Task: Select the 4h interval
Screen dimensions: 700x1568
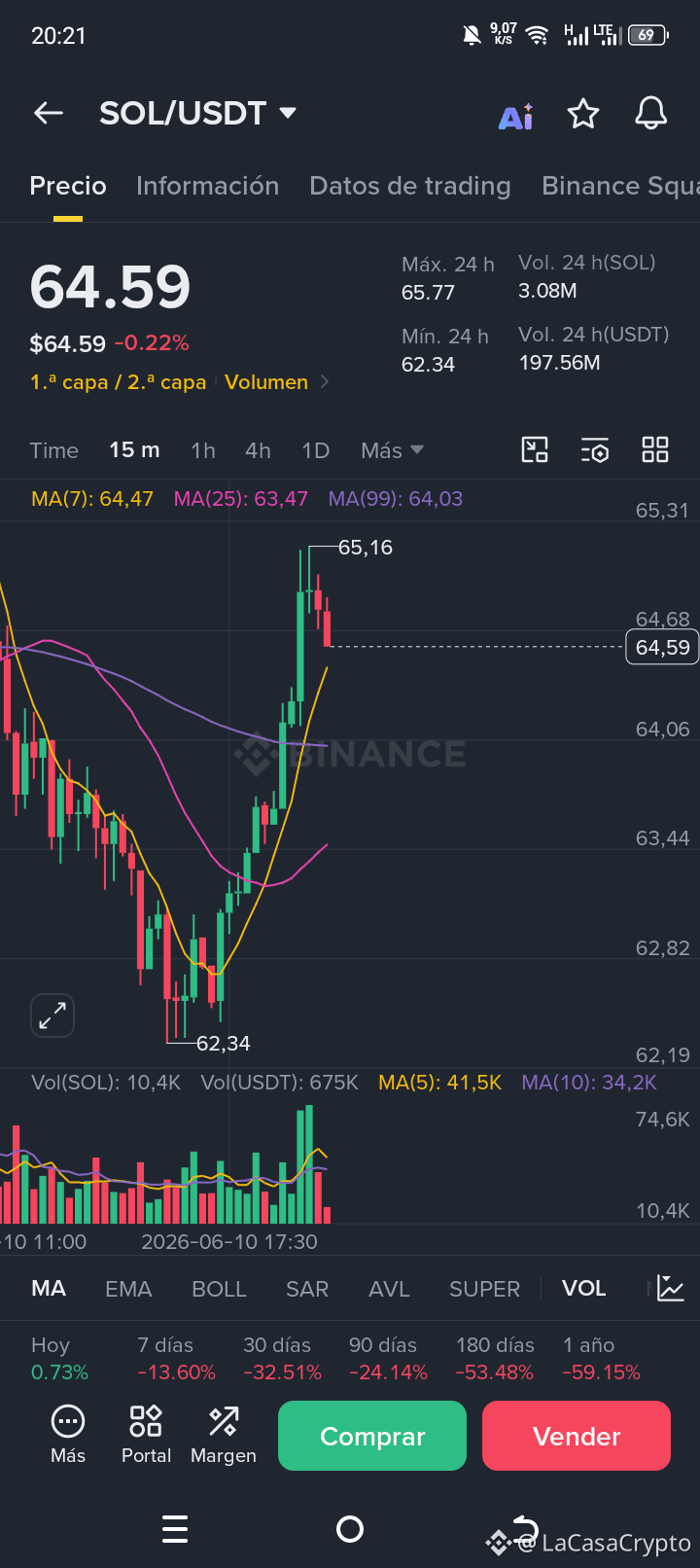Action: tap(258, 450)
